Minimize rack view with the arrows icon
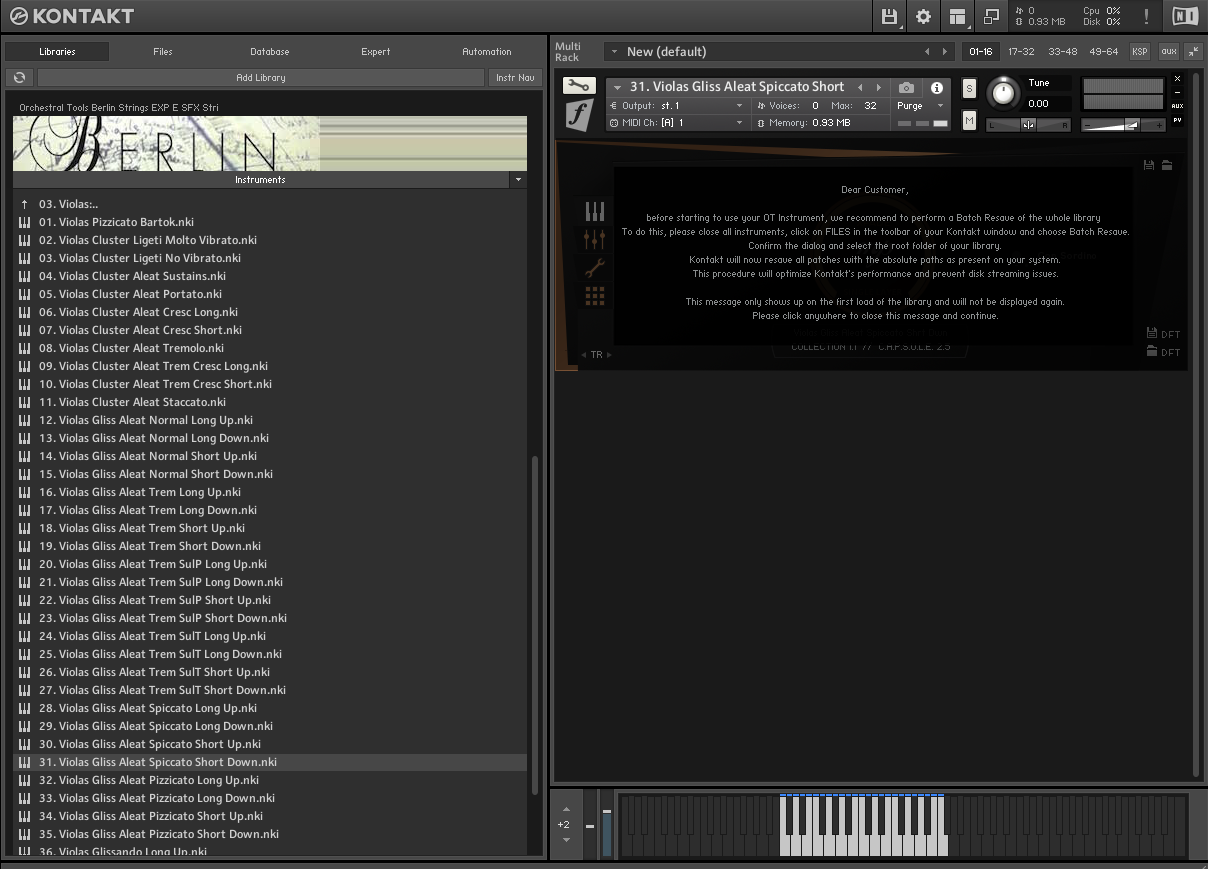The height and width of the screenshot is (869, 1208). coord(1193,51)
